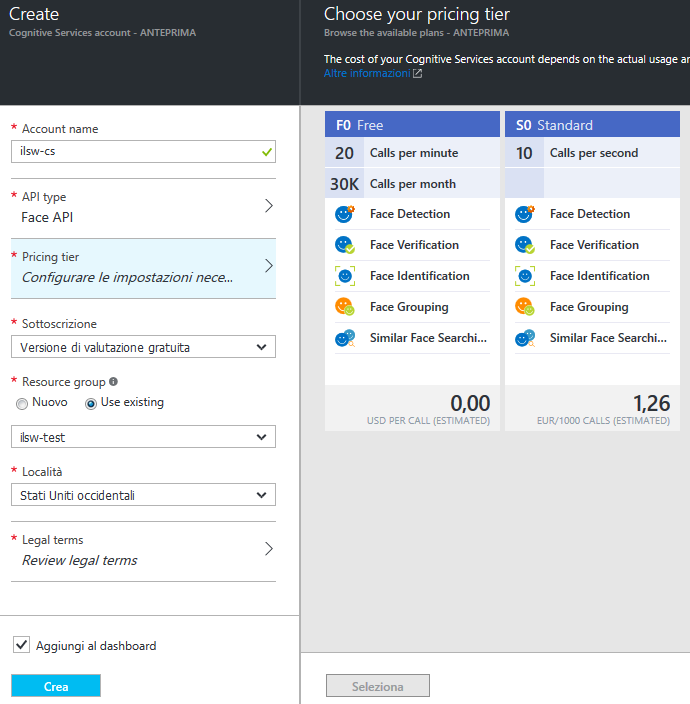Click the Resource group info icon
The image size is (690, 704).
pyautogui.click(x=114, y=381)
